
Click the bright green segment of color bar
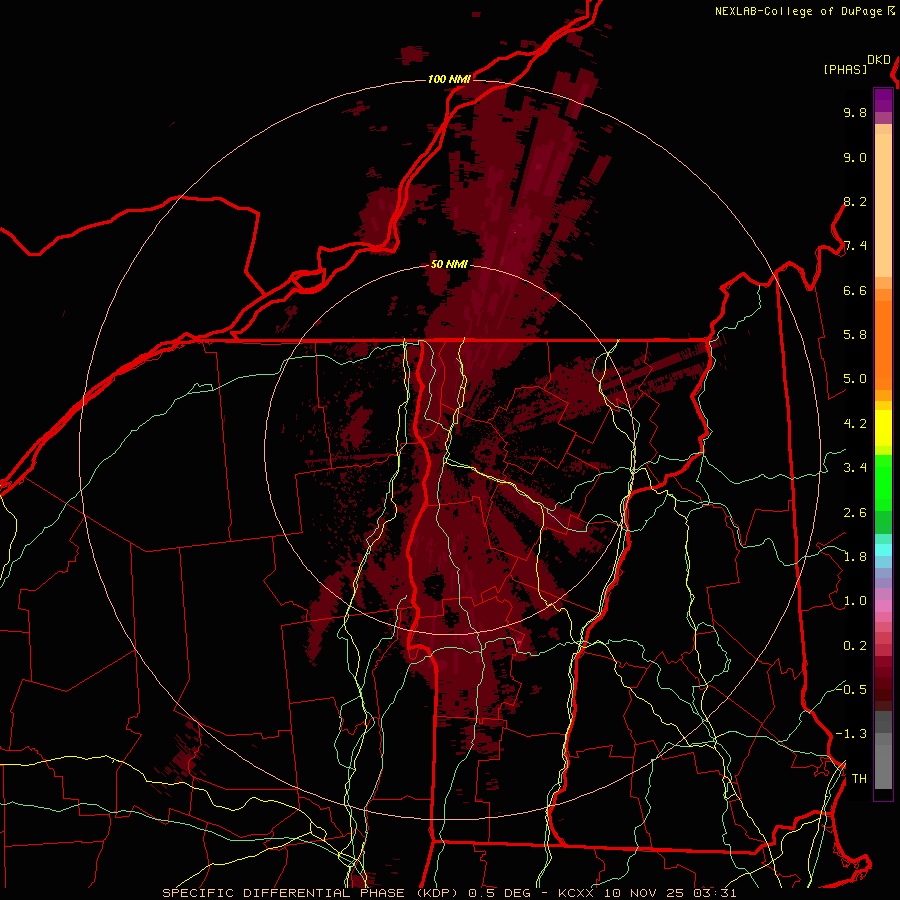[883, 483]
